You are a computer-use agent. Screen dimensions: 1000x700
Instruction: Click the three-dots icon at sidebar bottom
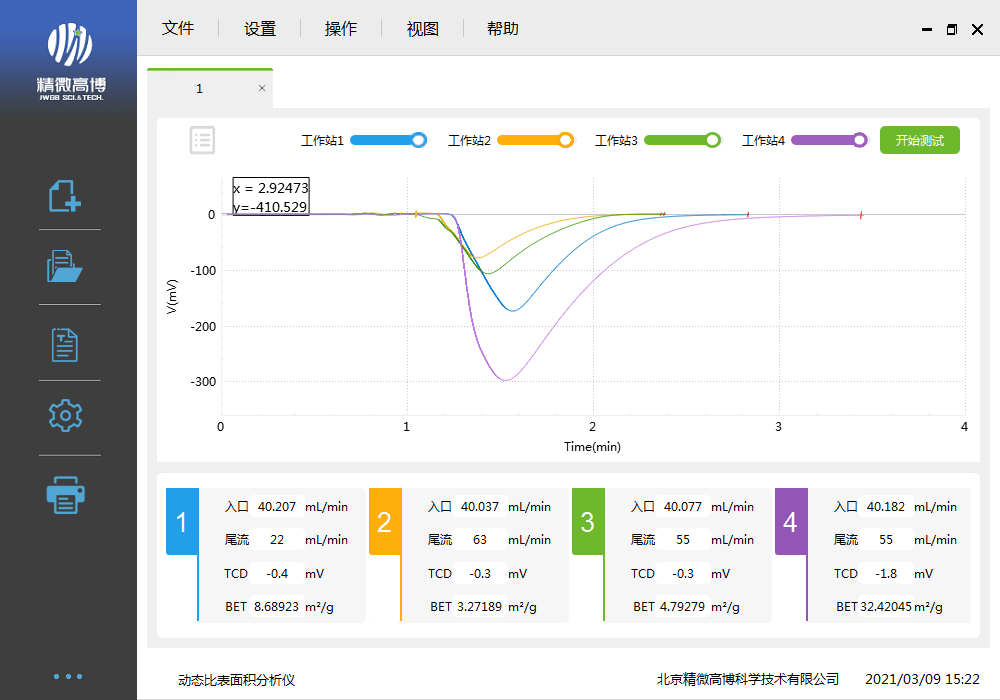tap(67, 676)
